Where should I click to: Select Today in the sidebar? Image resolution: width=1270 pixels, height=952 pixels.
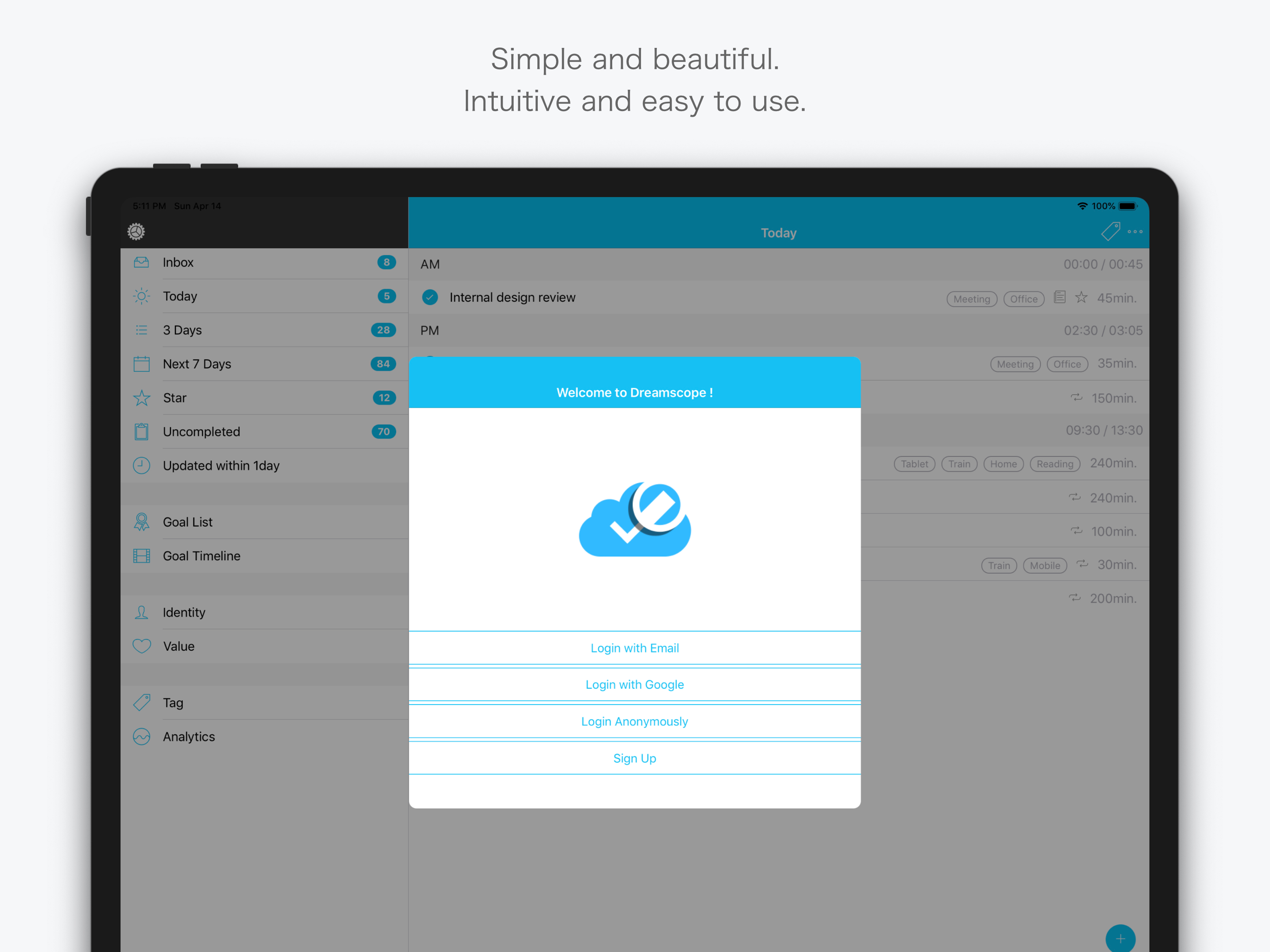click(264, 296)
